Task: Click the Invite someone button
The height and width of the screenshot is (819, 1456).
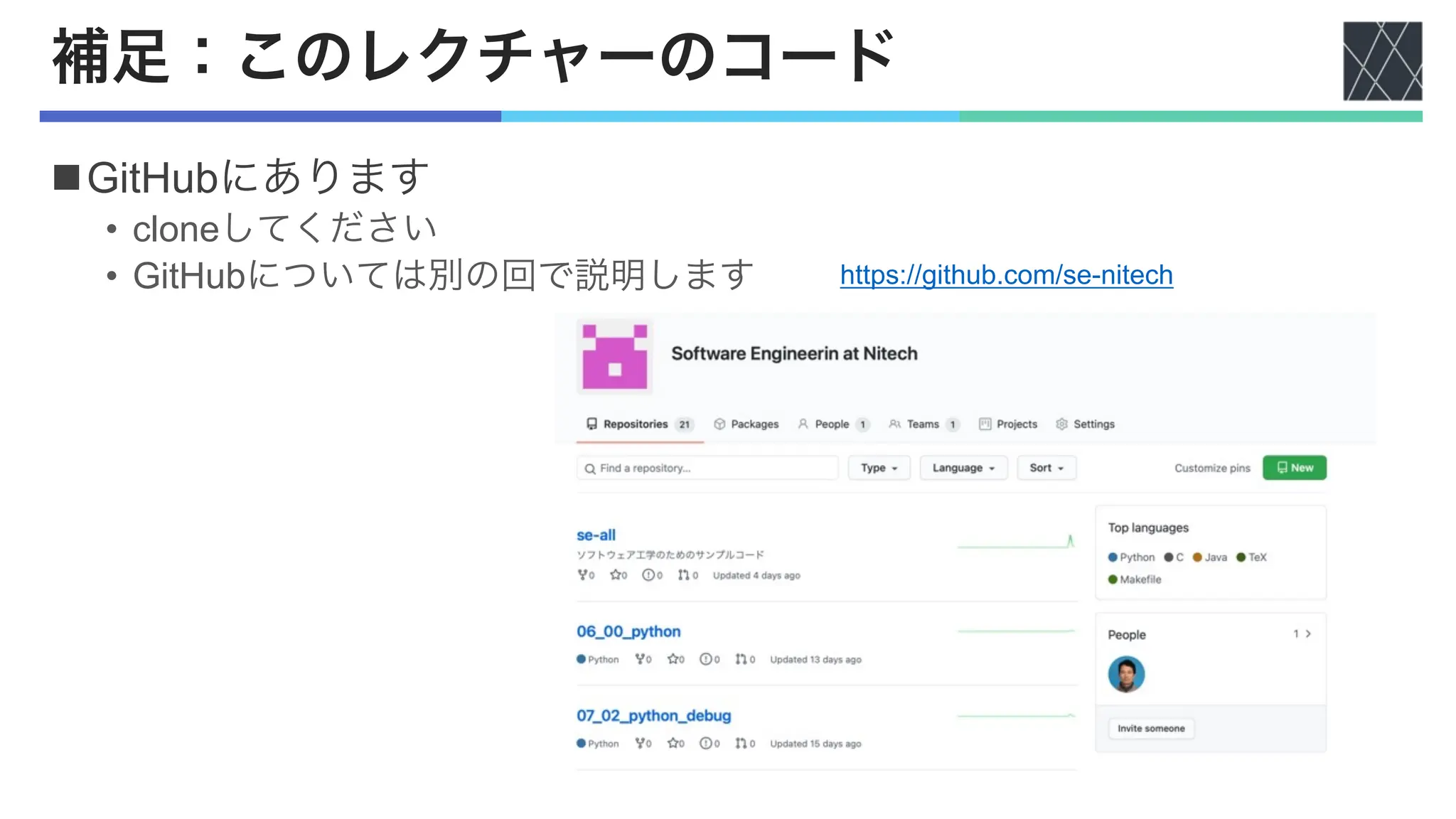Action: point(1151,729)
